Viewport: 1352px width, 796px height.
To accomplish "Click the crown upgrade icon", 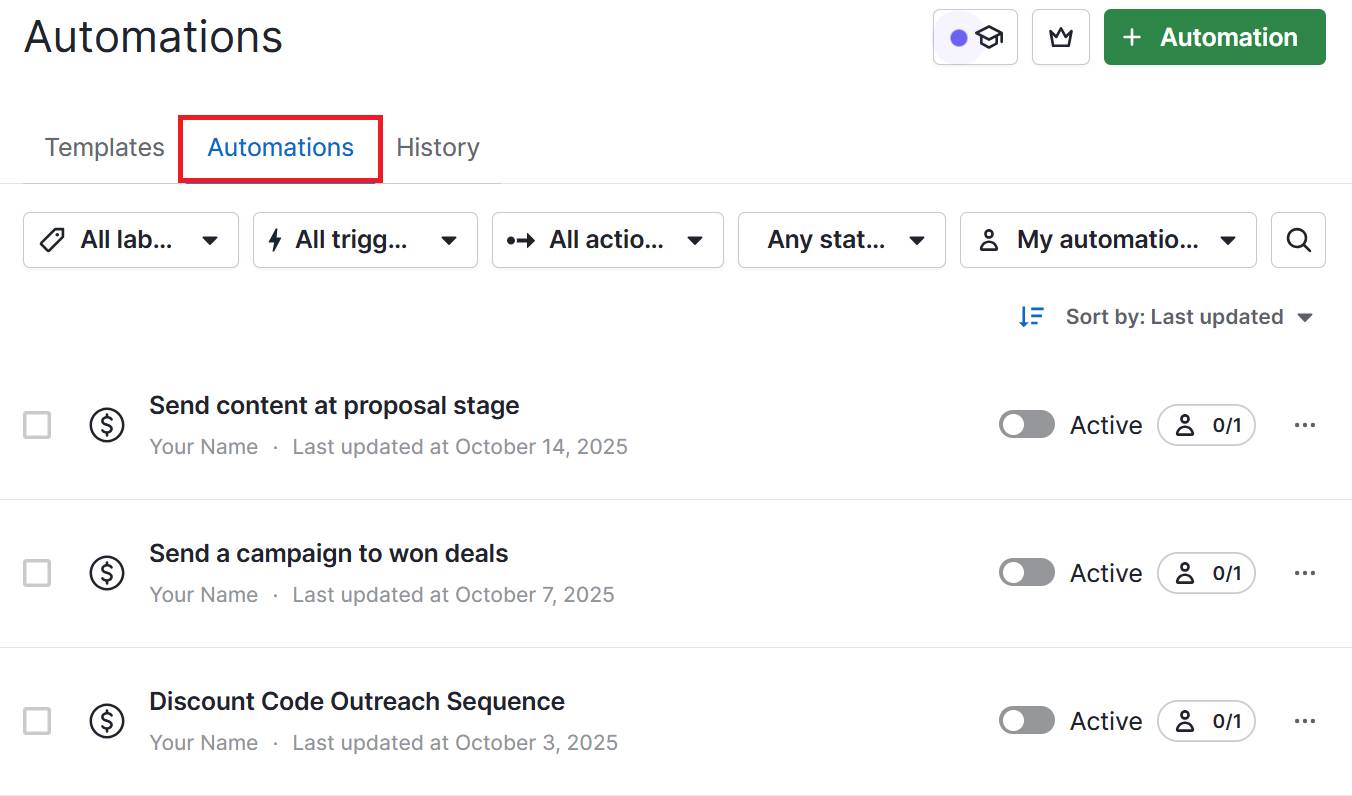I will point(1060,36).
